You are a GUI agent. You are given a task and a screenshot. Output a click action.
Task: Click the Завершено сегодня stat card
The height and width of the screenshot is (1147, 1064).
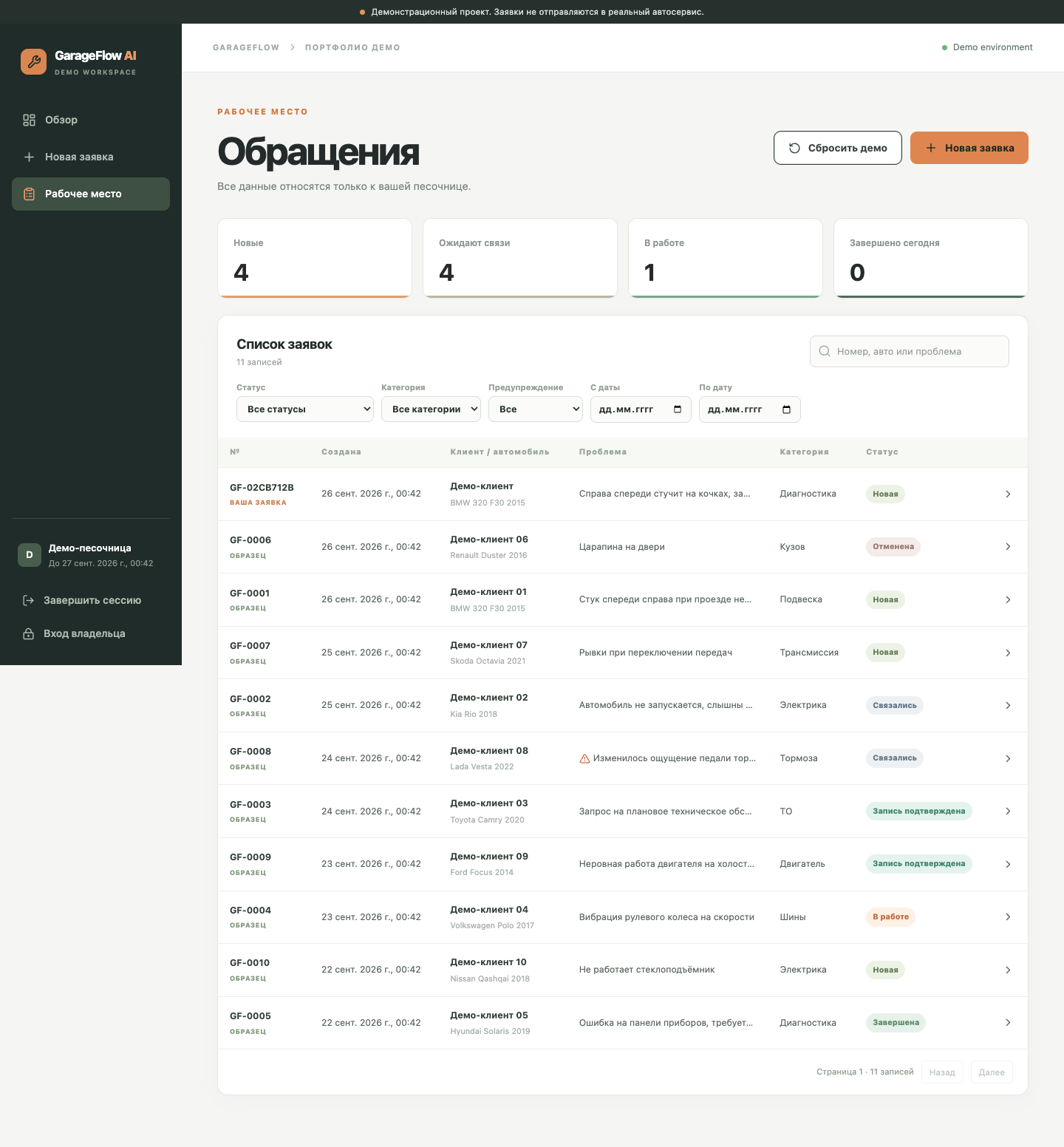(x=931, y=258)
